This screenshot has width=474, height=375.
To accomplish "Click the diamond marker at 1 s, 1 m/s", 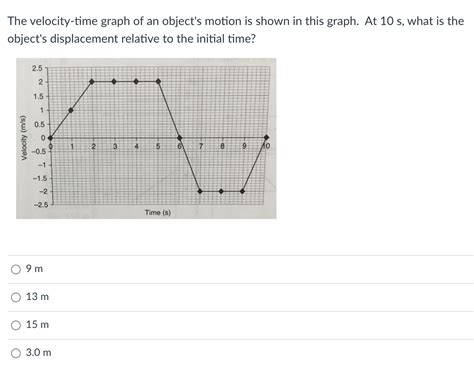I will pyautogui.click(x=71, y=110).
